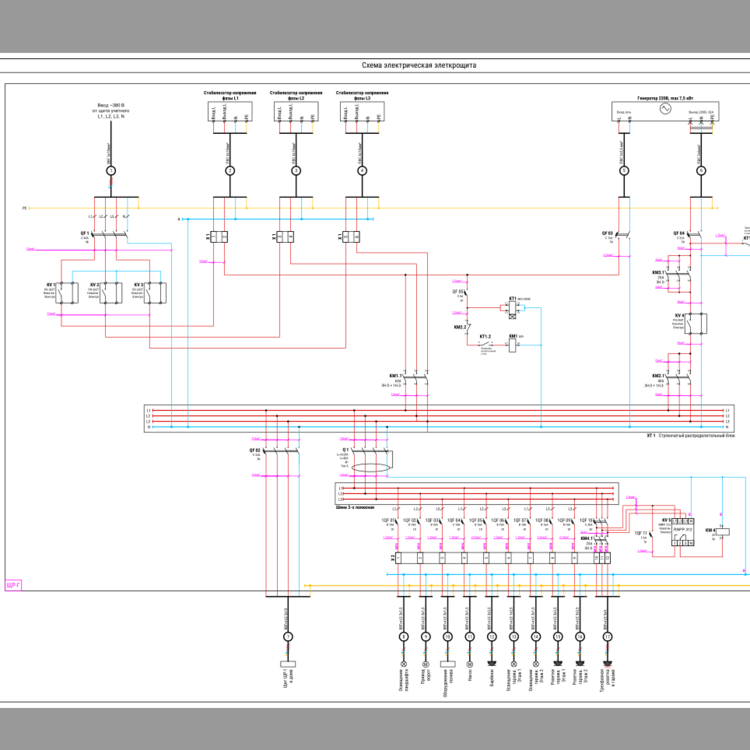Click the X 2 terminal block label
The image size is (750, 750).
[393, 558]
